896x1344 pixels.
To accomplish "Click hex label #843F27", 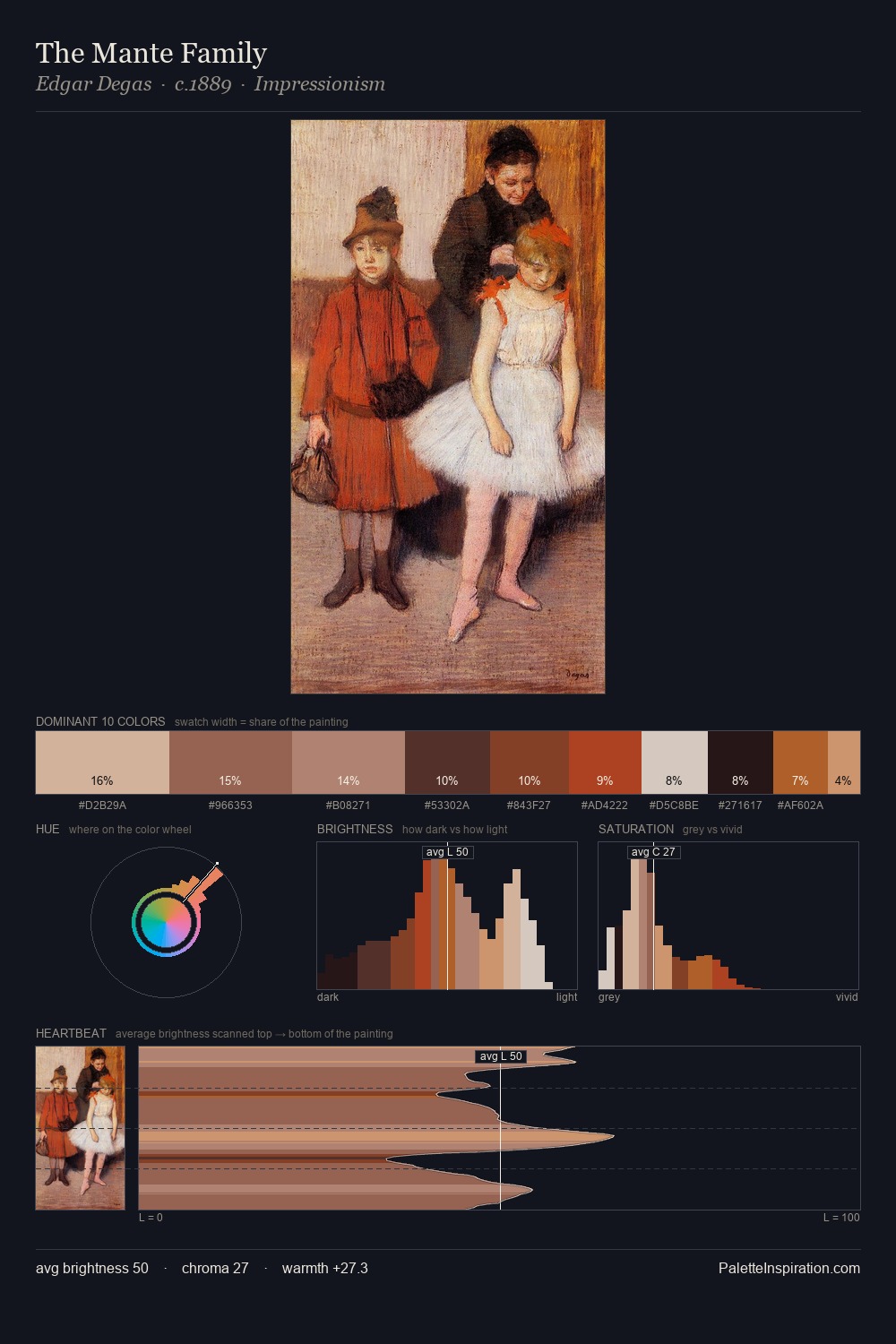I will [529, 806].
